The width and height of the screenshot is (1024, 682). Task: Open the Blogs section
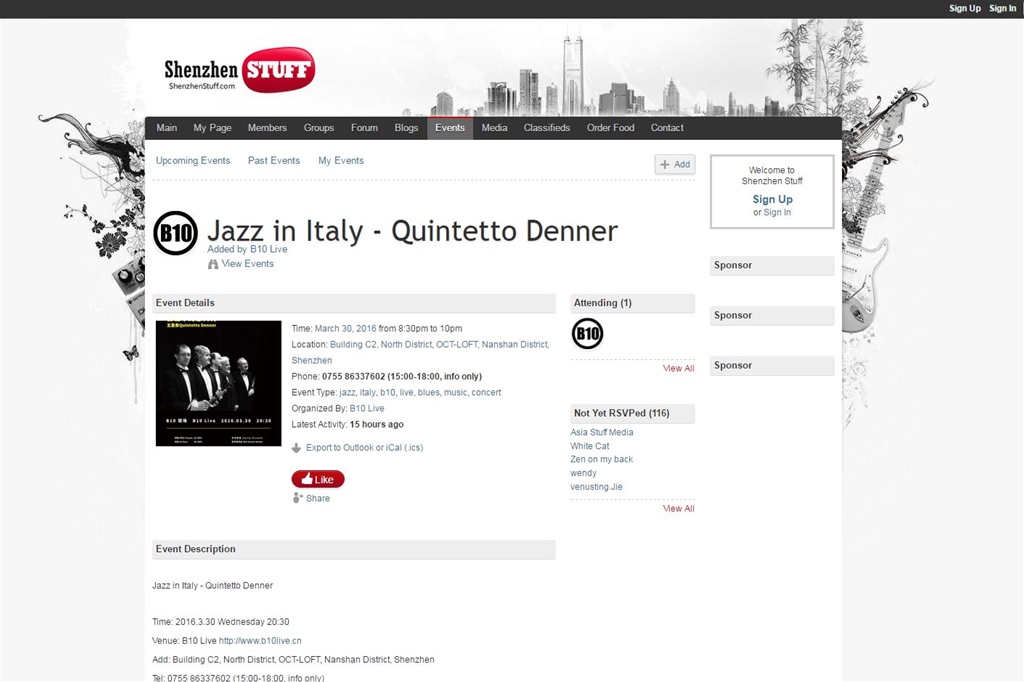406,128
